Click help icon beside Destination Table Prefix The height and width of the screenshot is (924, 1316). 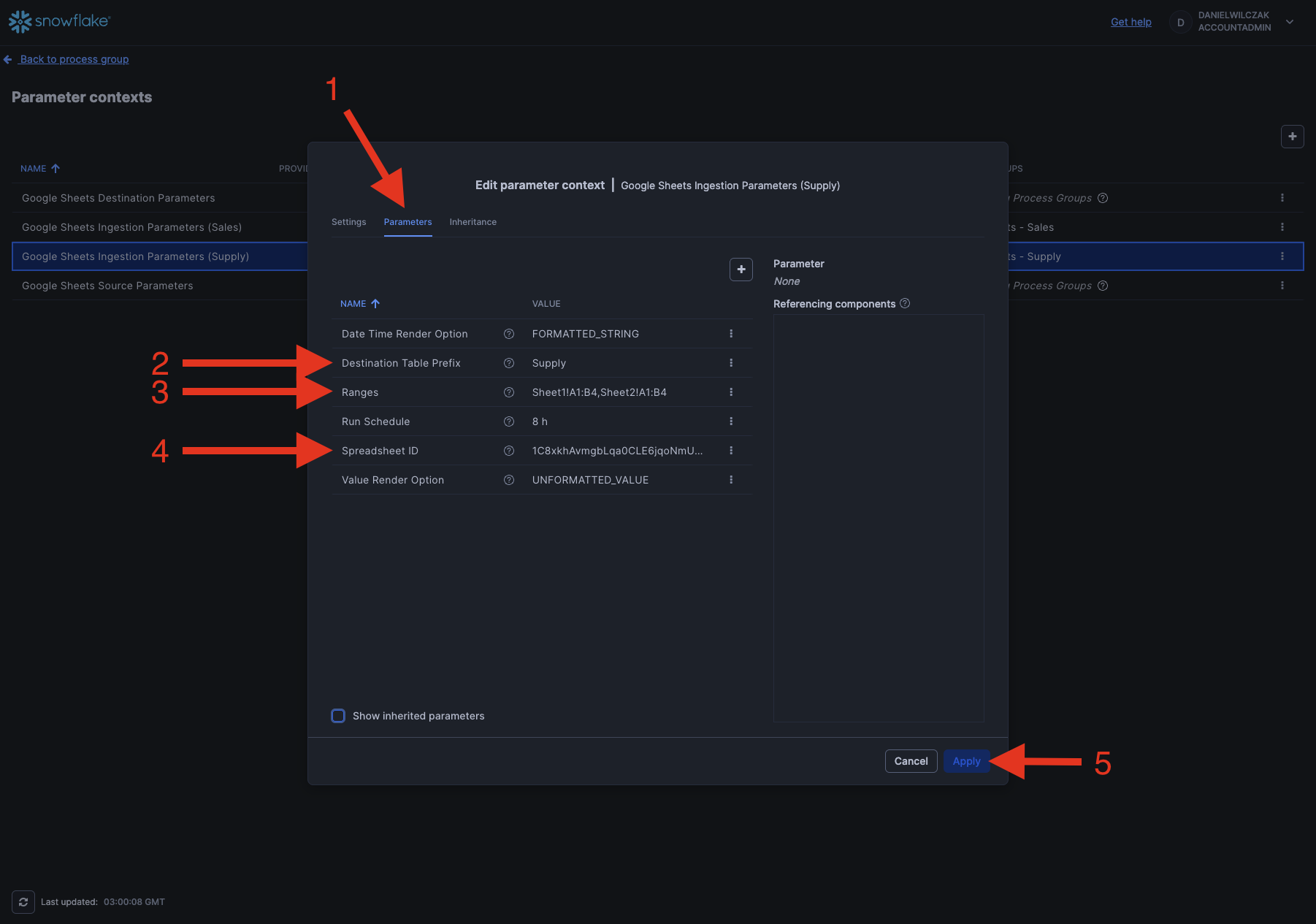tap(509, 363)
